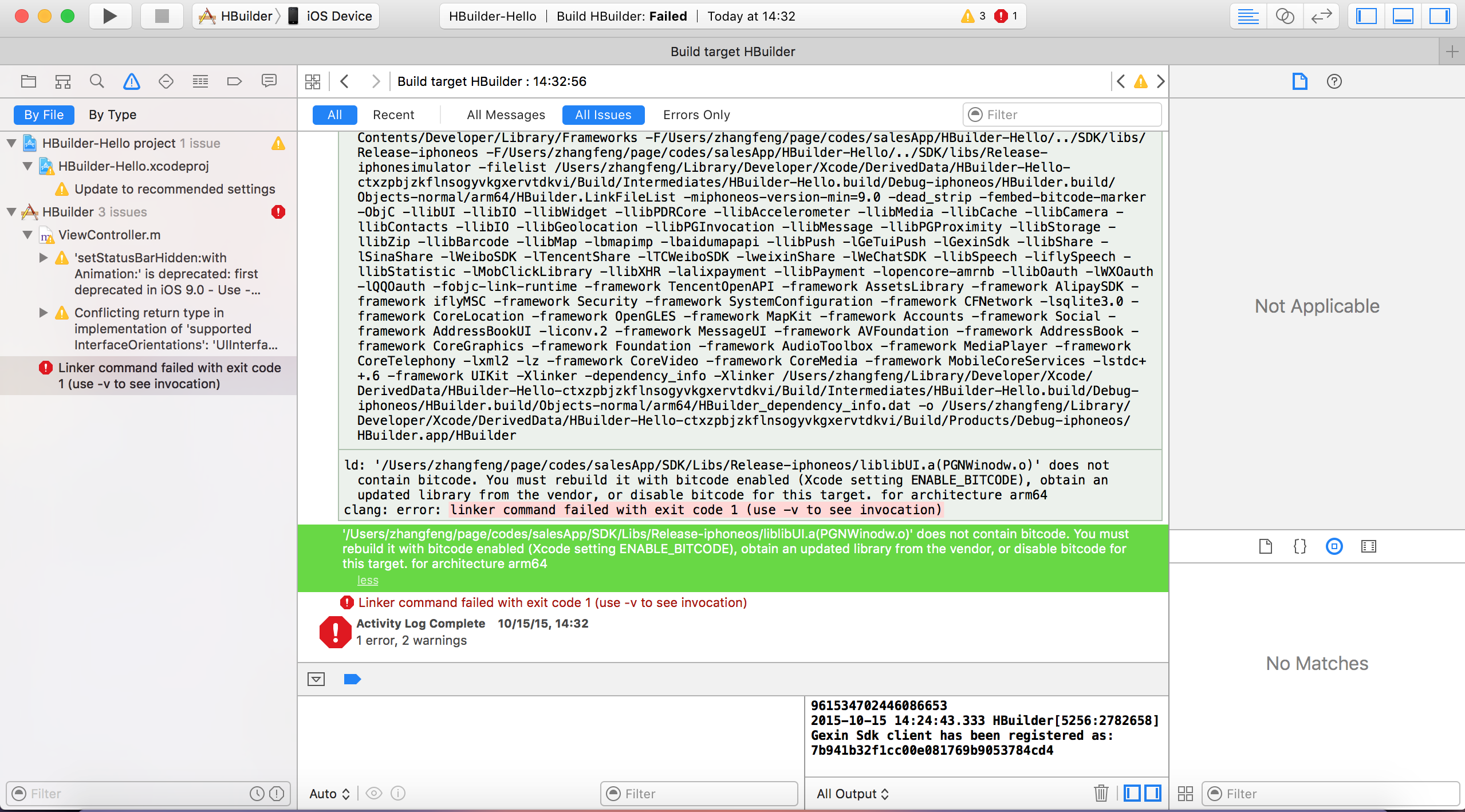Open Quick Help inspector icon
1465x812 pixels.
pos(1334,81)
